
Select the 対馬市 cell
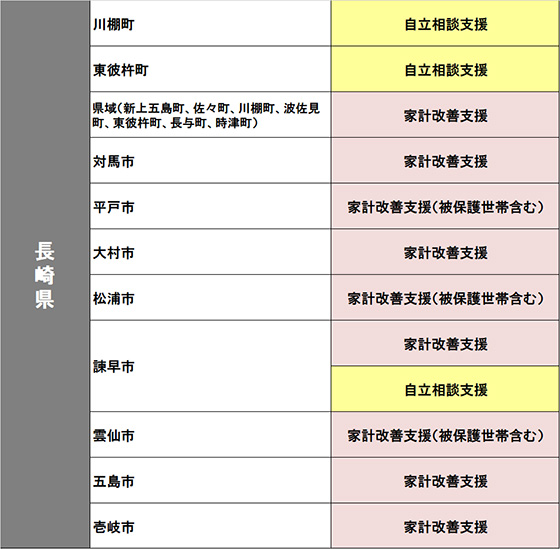pyautogui.click(x=211, y=160)
